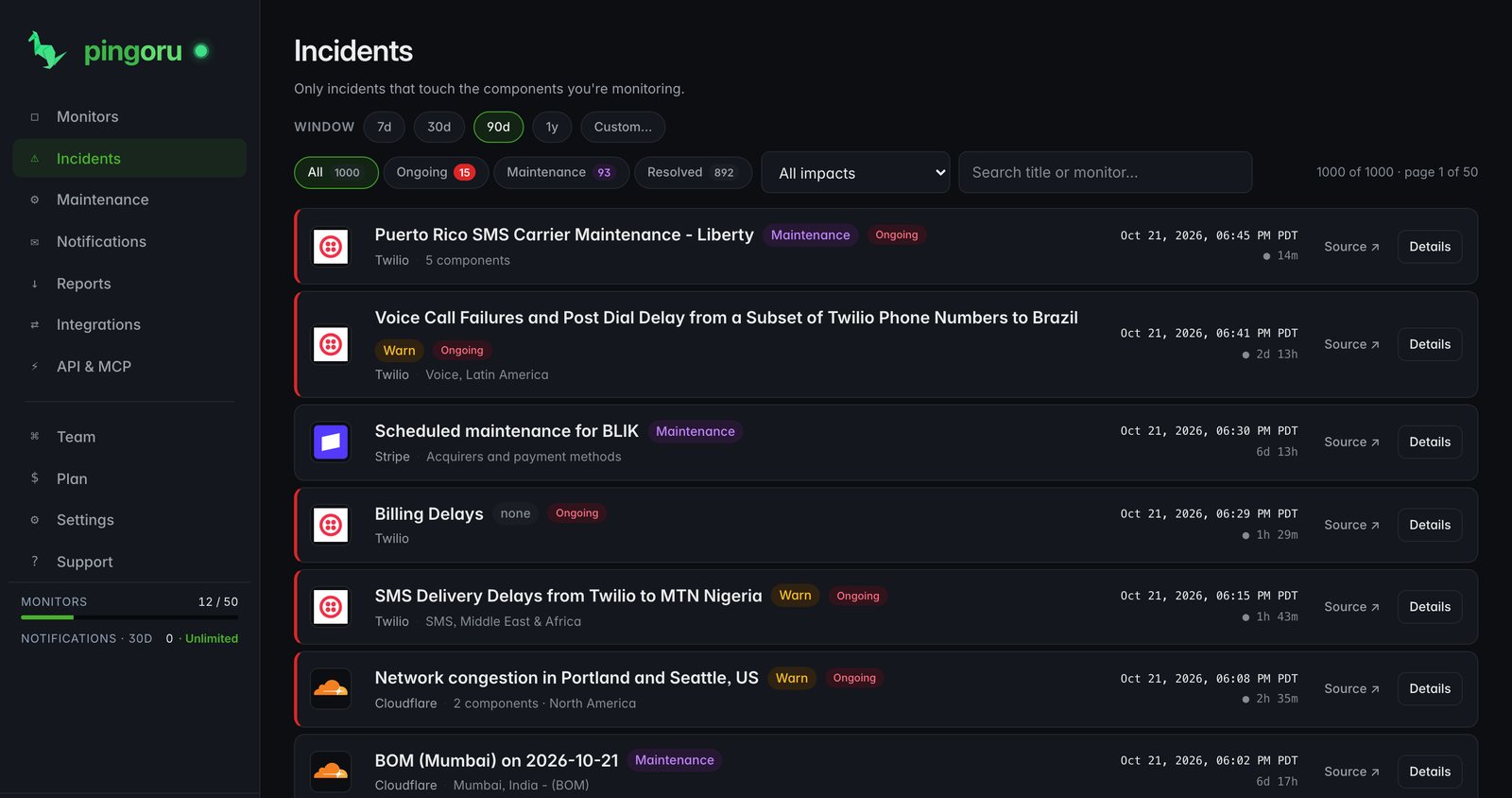Switch to Maintenance 93 filter tab
Viewport: 1512px width, 798px height.
click(x=560, y=172)
